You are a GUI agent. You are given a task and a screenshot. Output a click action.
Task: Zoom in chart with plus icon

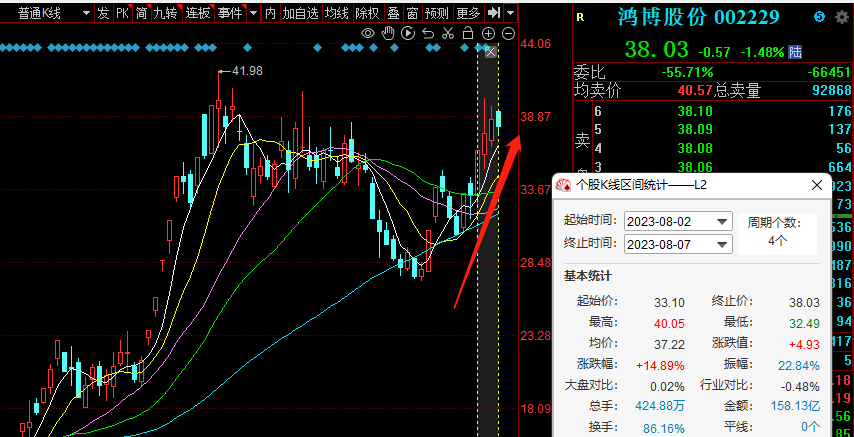(x=489, y=33)
